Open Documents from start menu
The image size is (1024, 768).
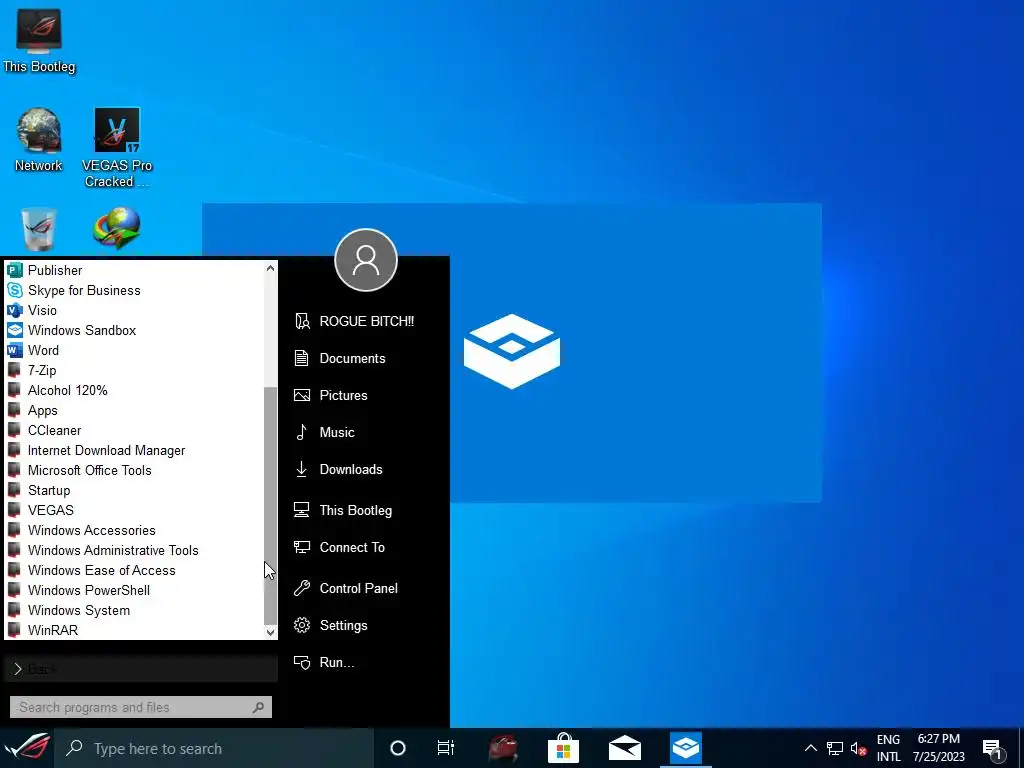tap(366, 358)
